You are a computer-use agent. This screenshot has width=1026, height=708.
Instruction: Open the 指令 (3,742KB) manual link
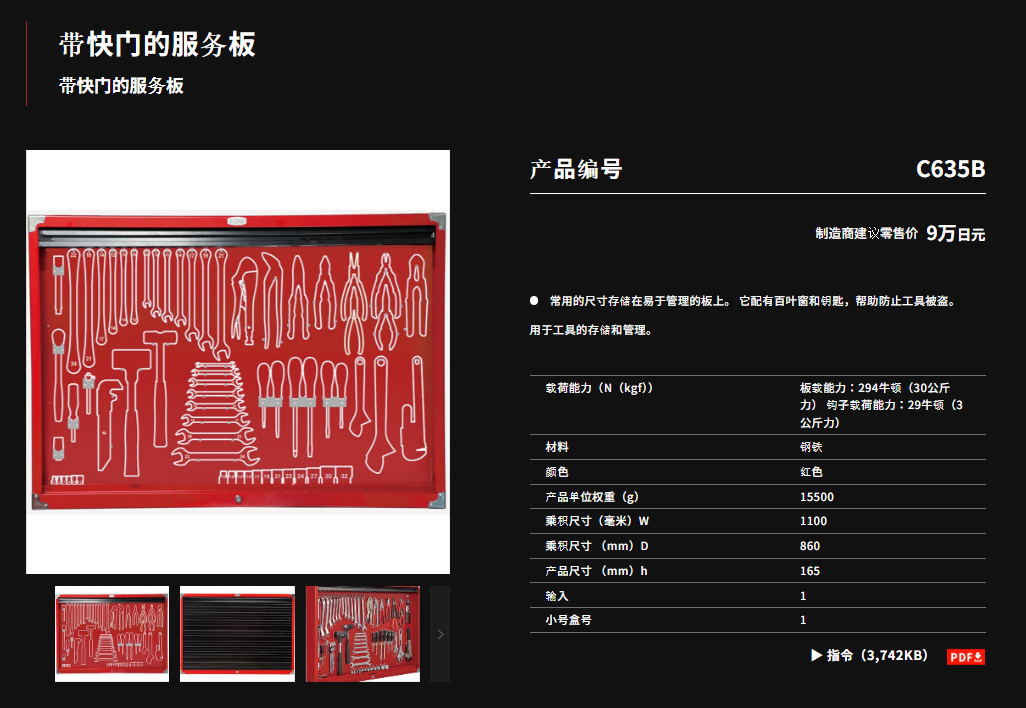(x=877, y=655)
